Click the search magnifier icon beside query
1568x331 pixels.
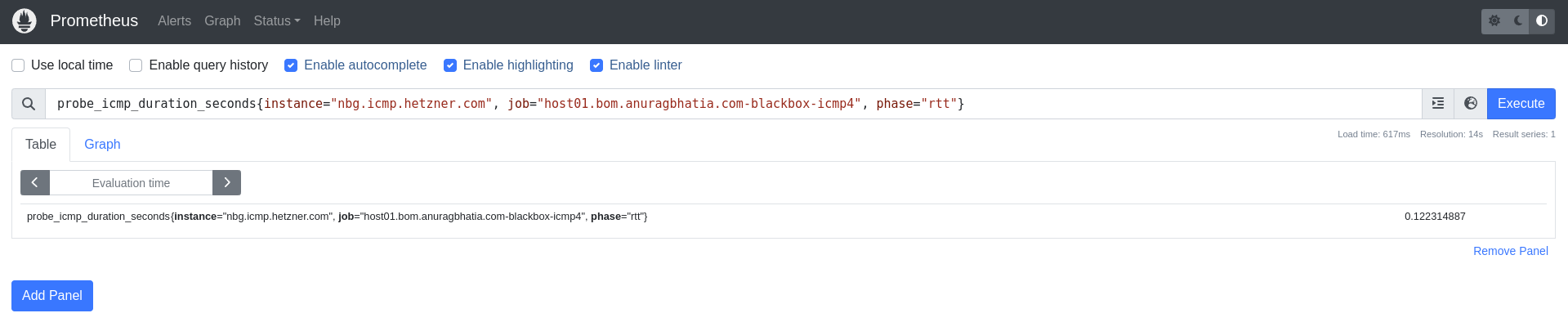coord(29,104)
